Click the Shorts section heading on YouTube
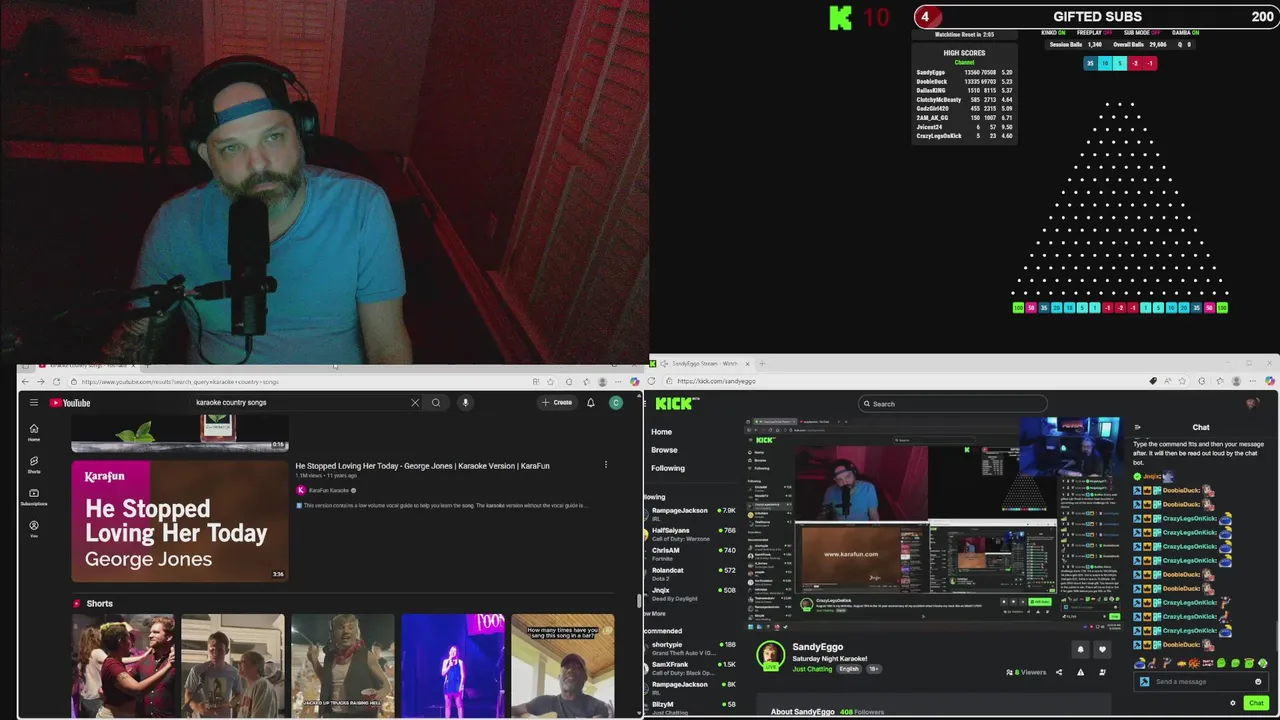The height and width of the screenshot is (720, 1280). click(x=99, y=604)
